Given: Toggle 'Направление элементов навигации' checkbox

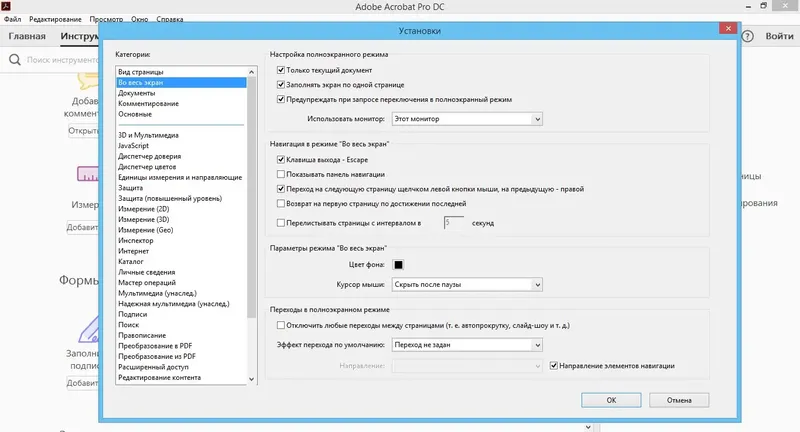Looking at the screenshot, I should tap(554, 366).
